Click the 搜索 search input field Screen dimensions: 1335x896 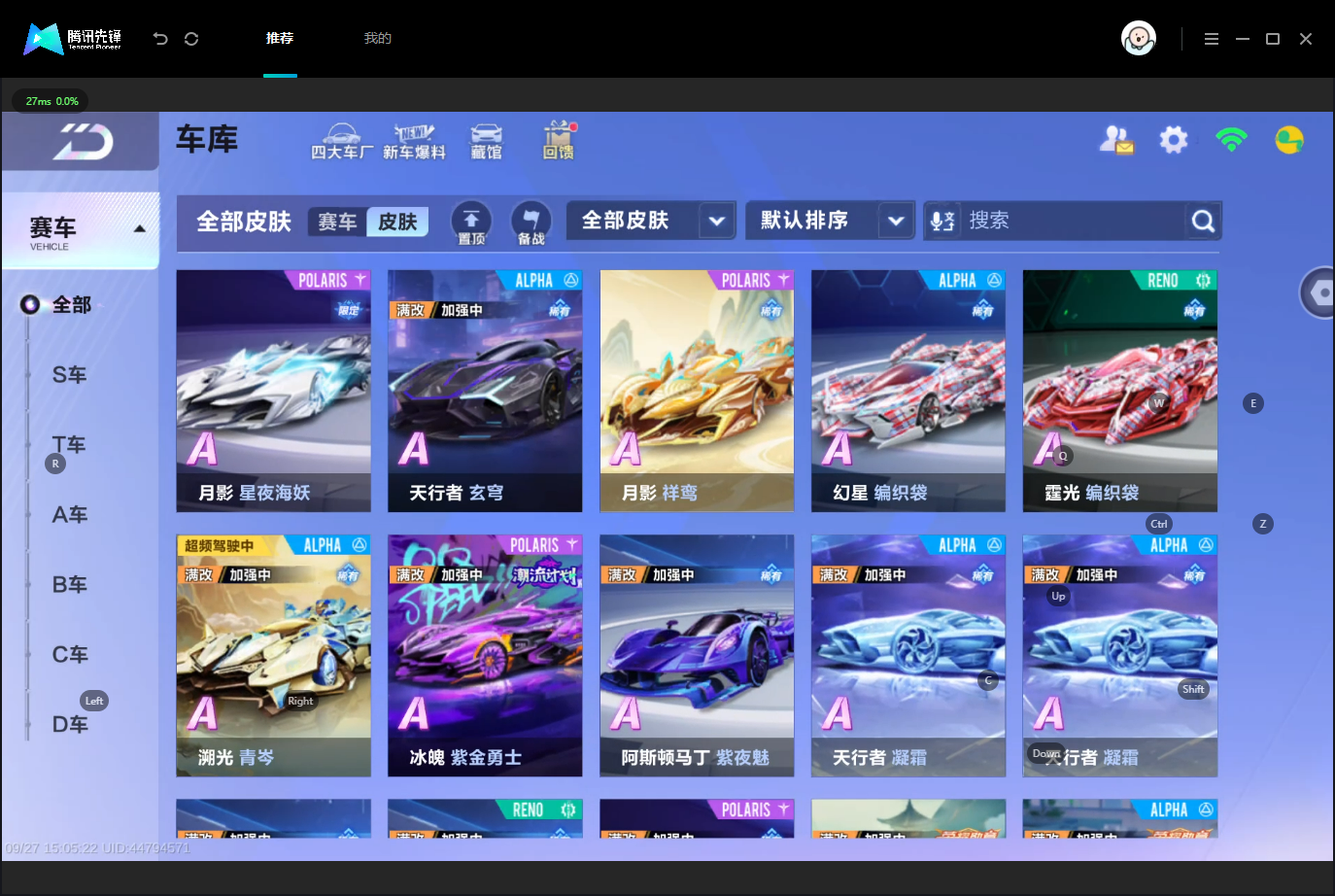coord(1073,222)
